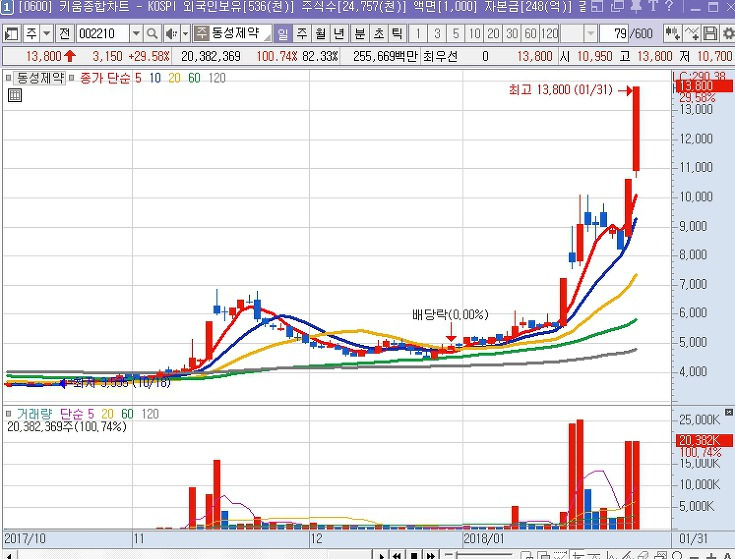Click the current price 13,800 in quote bar

[x=43, y=56]
